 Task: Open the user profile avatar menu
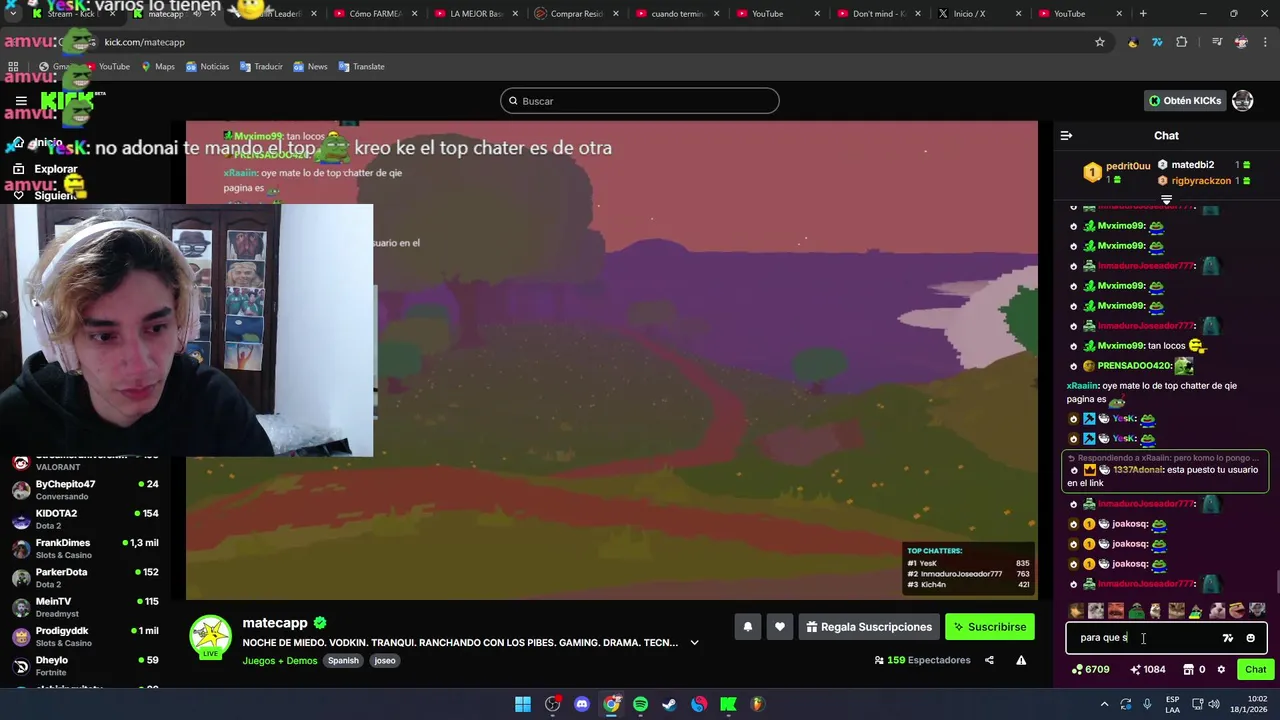1243,101
